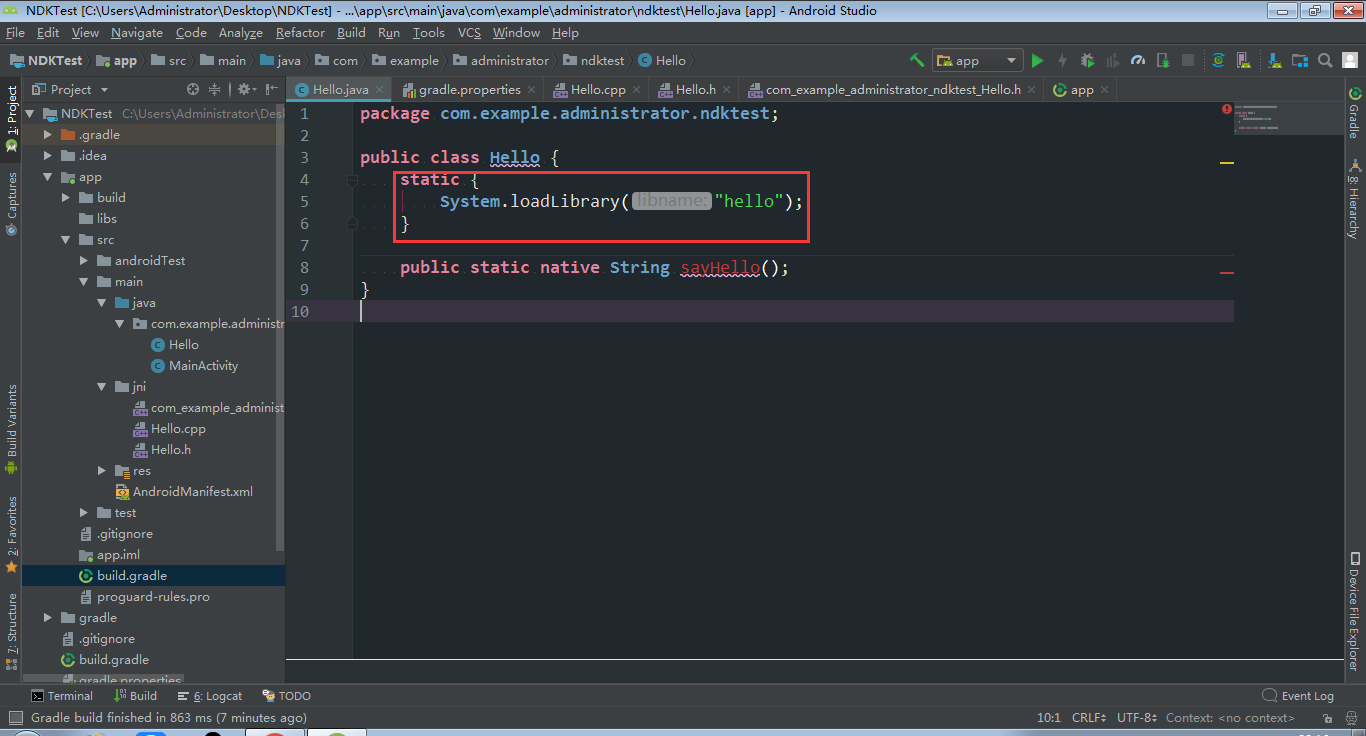The width and height of the screenshot is (1366, 736).
Task: Open Project panel settings gear
Action: 246,89
